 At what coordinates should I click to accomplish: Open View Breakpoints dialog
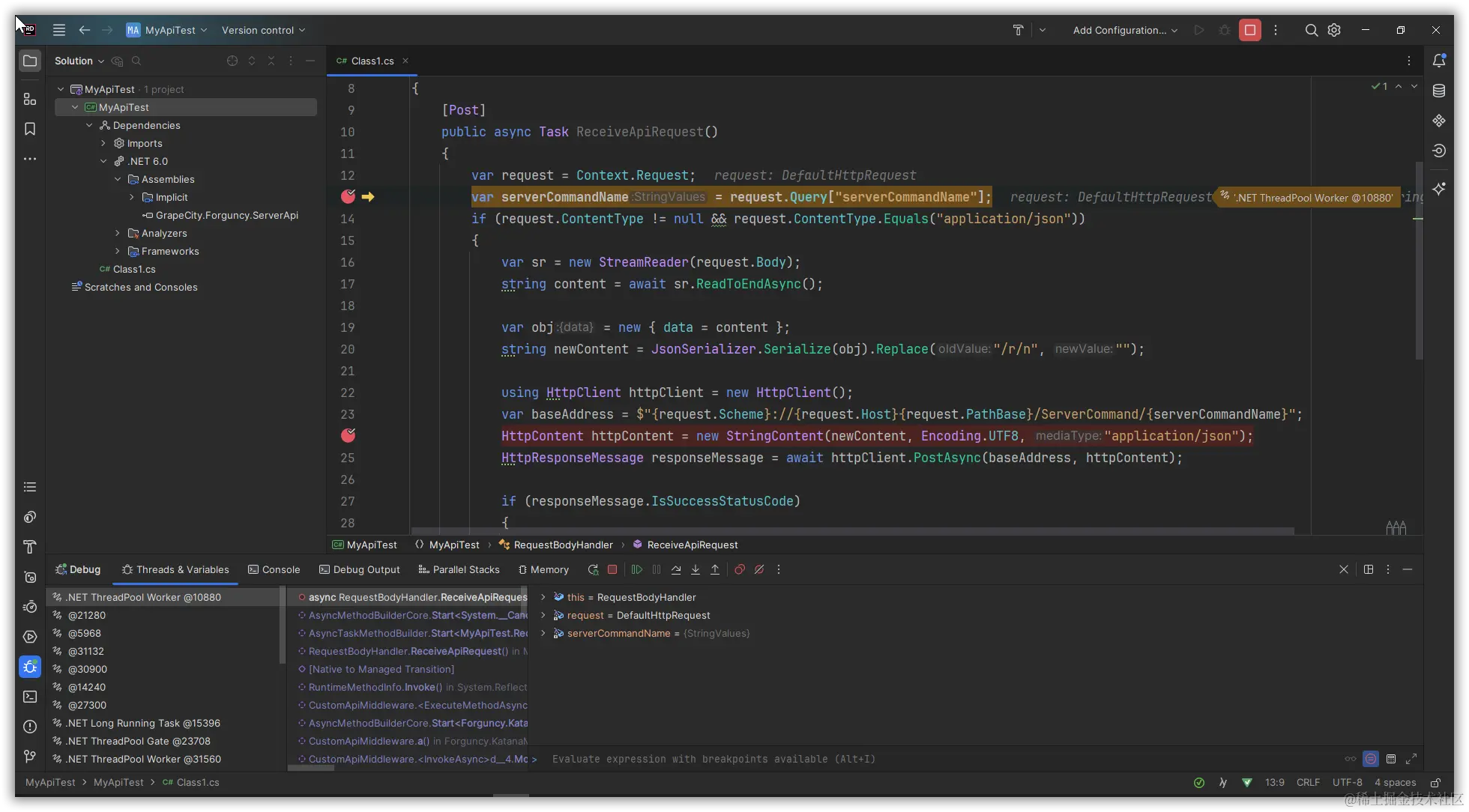click(740, 569)
